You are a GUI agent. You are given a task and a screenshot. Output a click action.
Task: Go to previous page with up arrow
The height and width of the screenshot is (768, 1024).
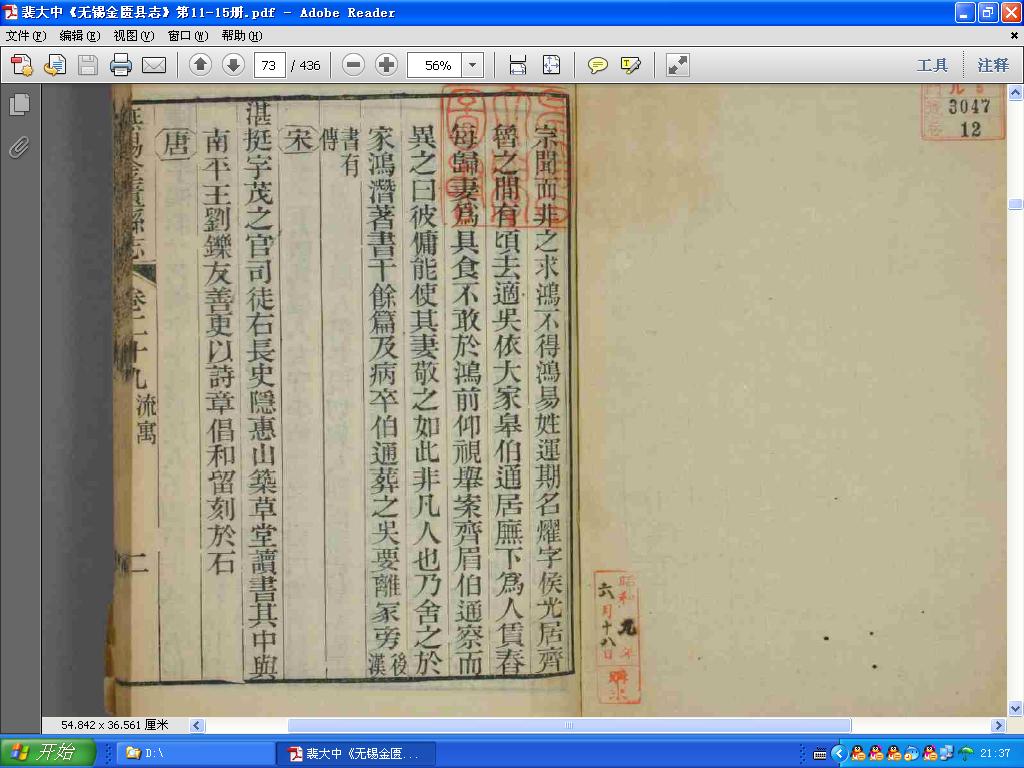(x=200, y=65)
